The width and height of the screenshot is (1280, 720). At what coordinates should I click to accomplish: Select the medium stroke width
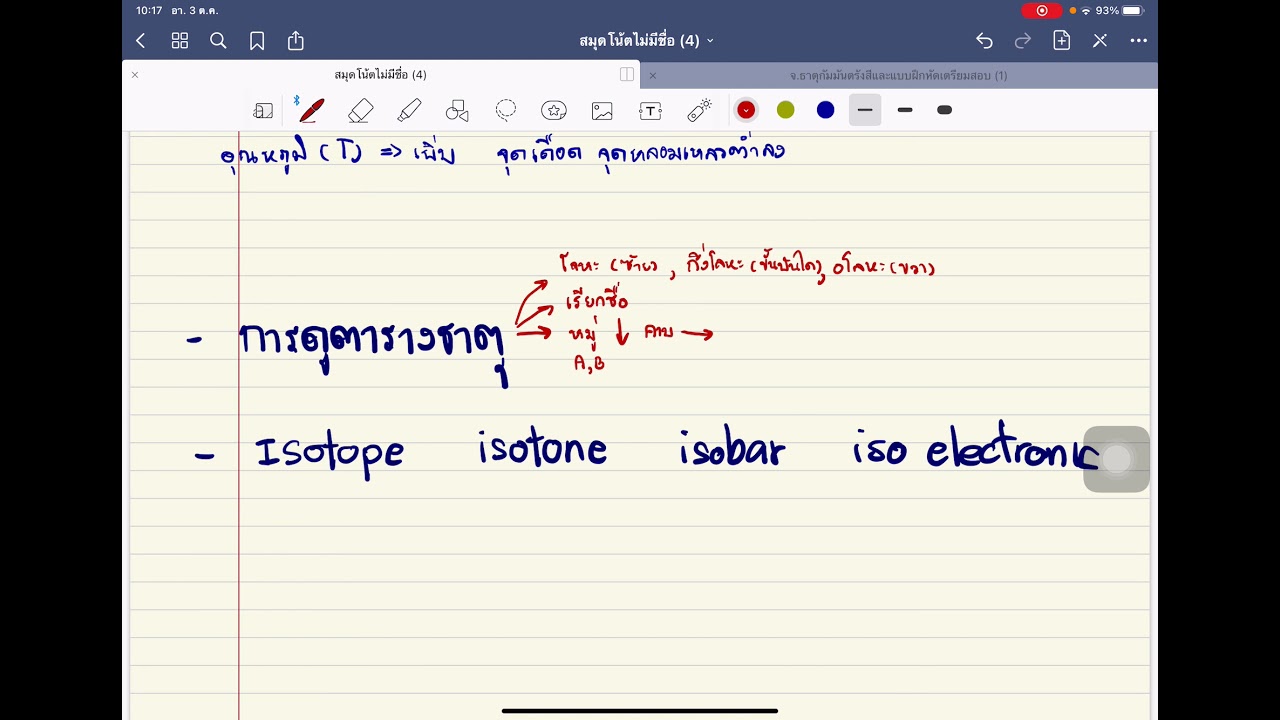[x=905, y=110]
